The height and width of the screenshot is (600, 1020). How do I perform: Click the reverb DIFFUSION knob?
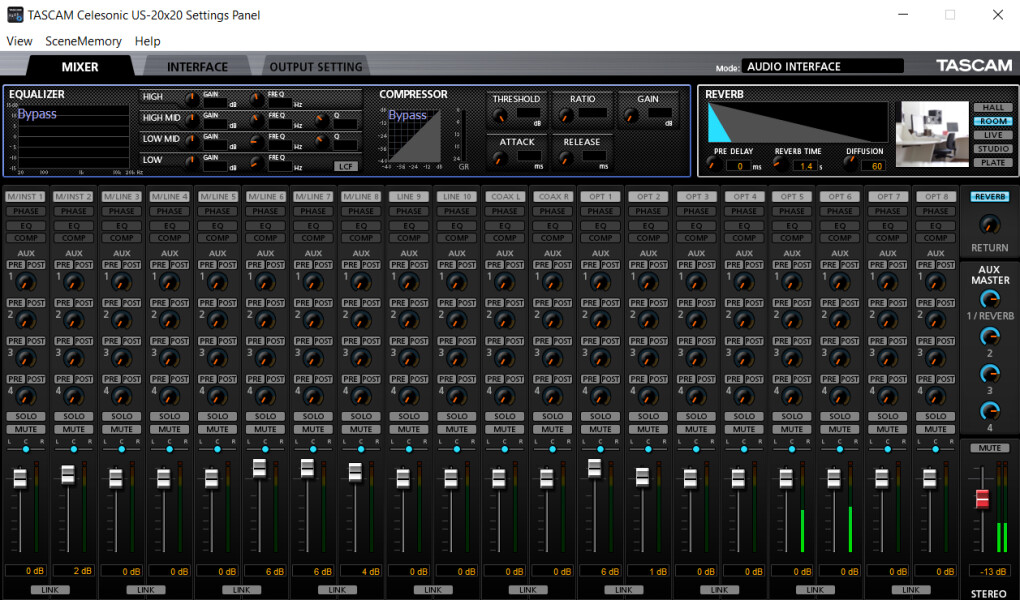pyautogui.click(x=849, y=164)
